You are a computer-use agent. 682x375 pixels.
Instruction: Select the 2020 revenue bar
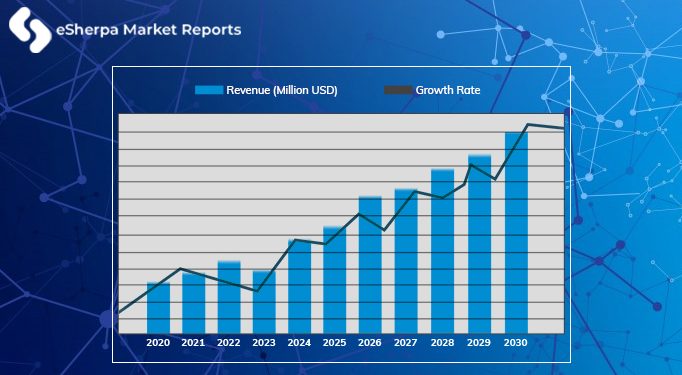[x=158, y=308]
